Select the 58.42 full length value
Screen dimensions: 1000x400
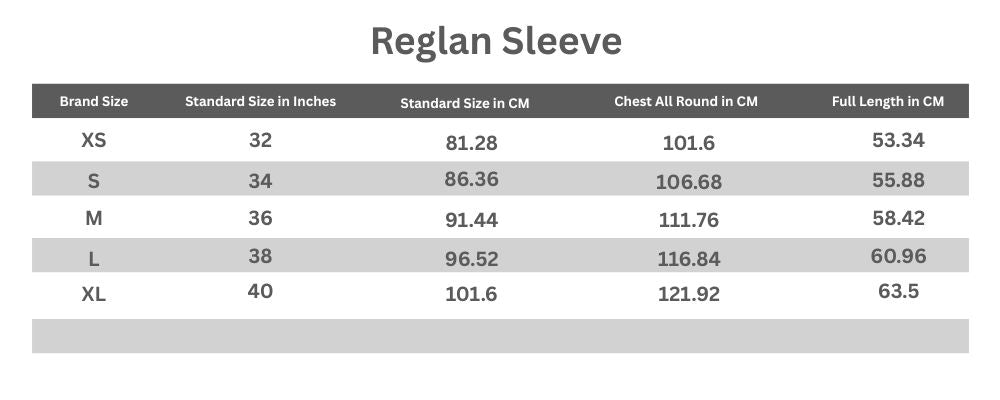pyautogui.click(x=898, y=218)
